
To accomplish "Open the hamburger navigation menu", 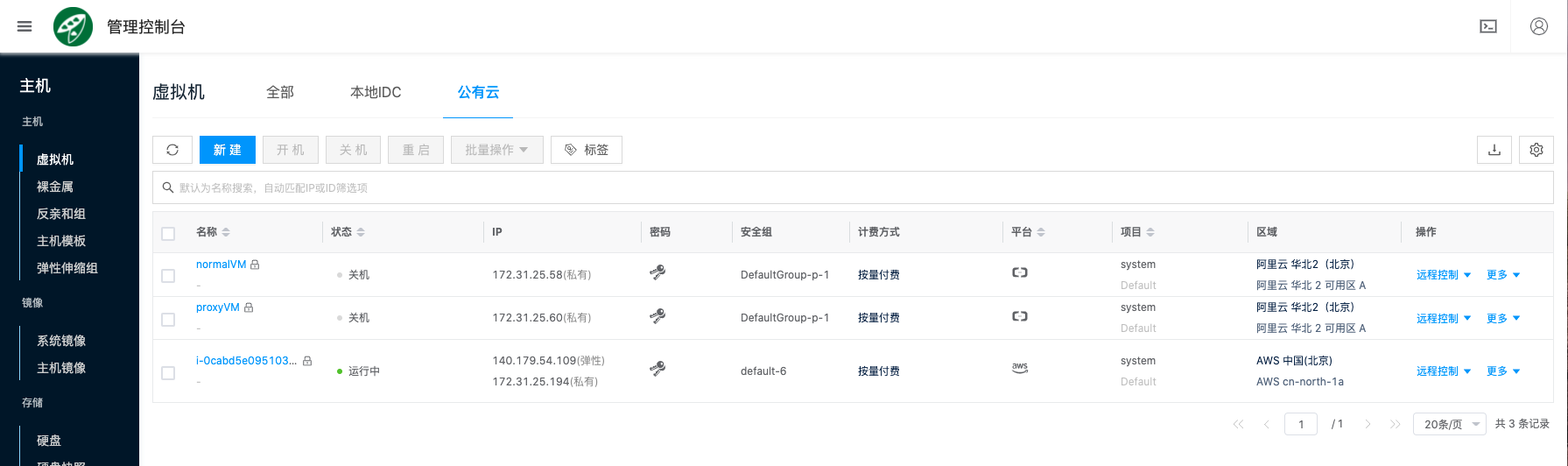I will click(25, 26).
